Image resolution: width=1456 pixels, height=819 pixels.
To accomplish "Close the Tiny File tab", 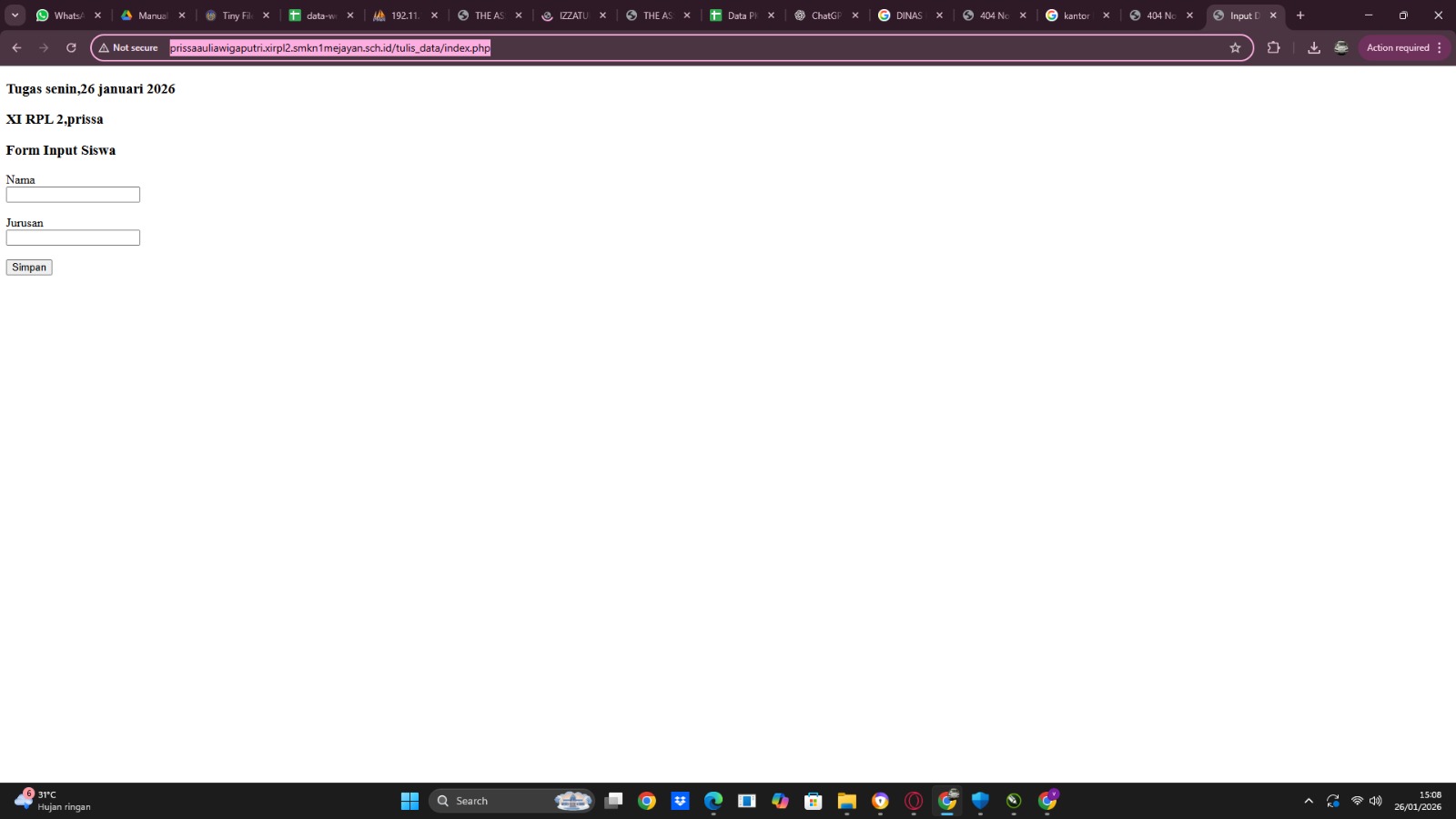I will pos(266,15).
